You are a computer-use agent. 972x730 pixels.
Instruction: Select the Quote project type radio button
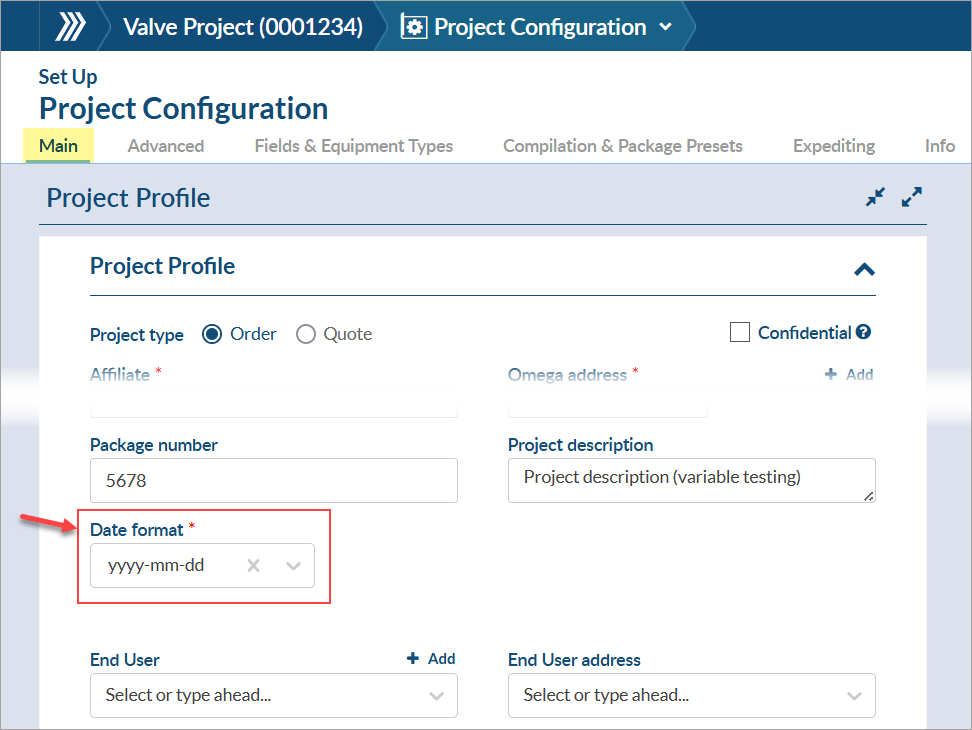tap(306, 334)
